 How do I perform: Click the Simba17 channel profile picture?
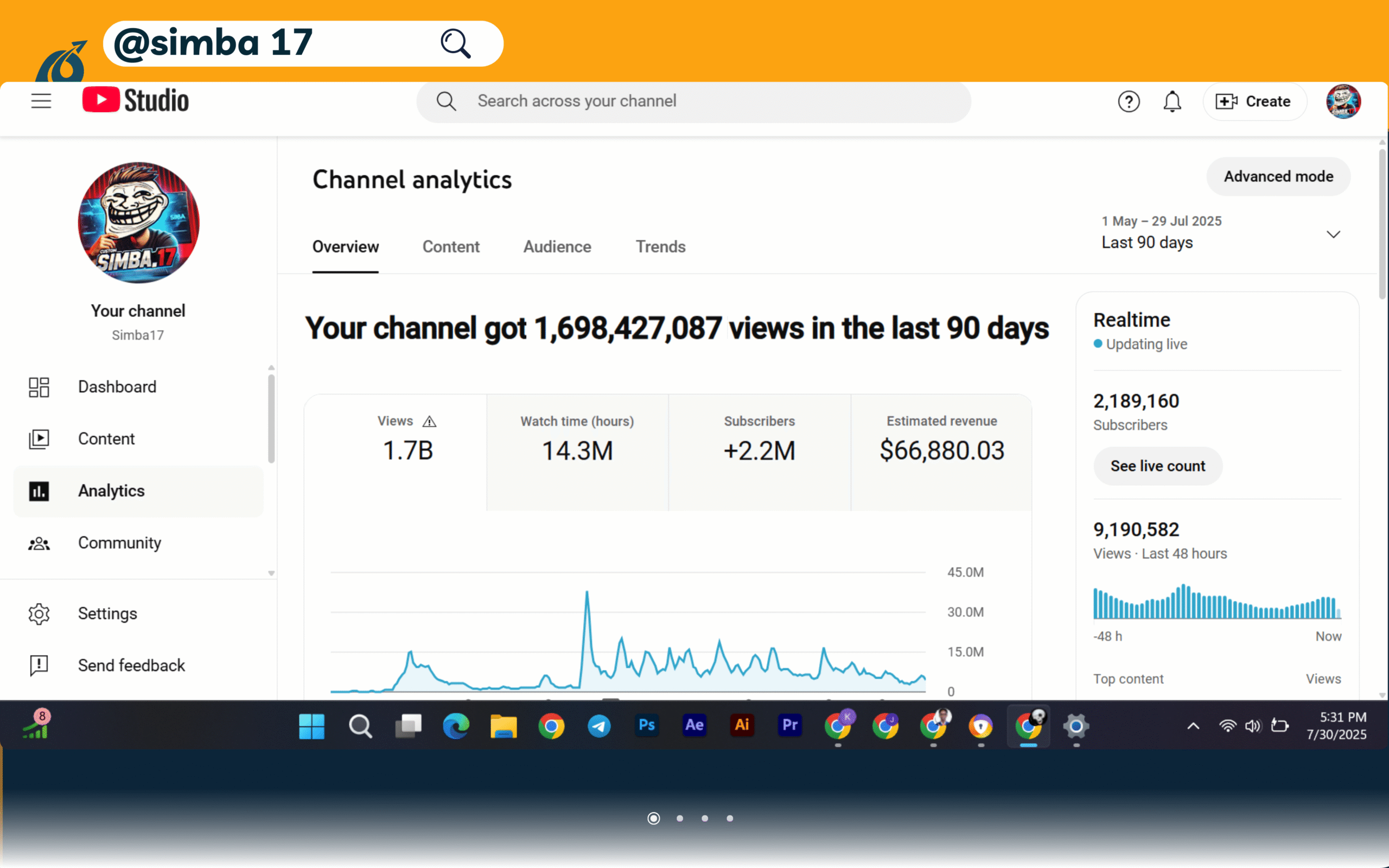pyautogui.click(x=138, y=223)
